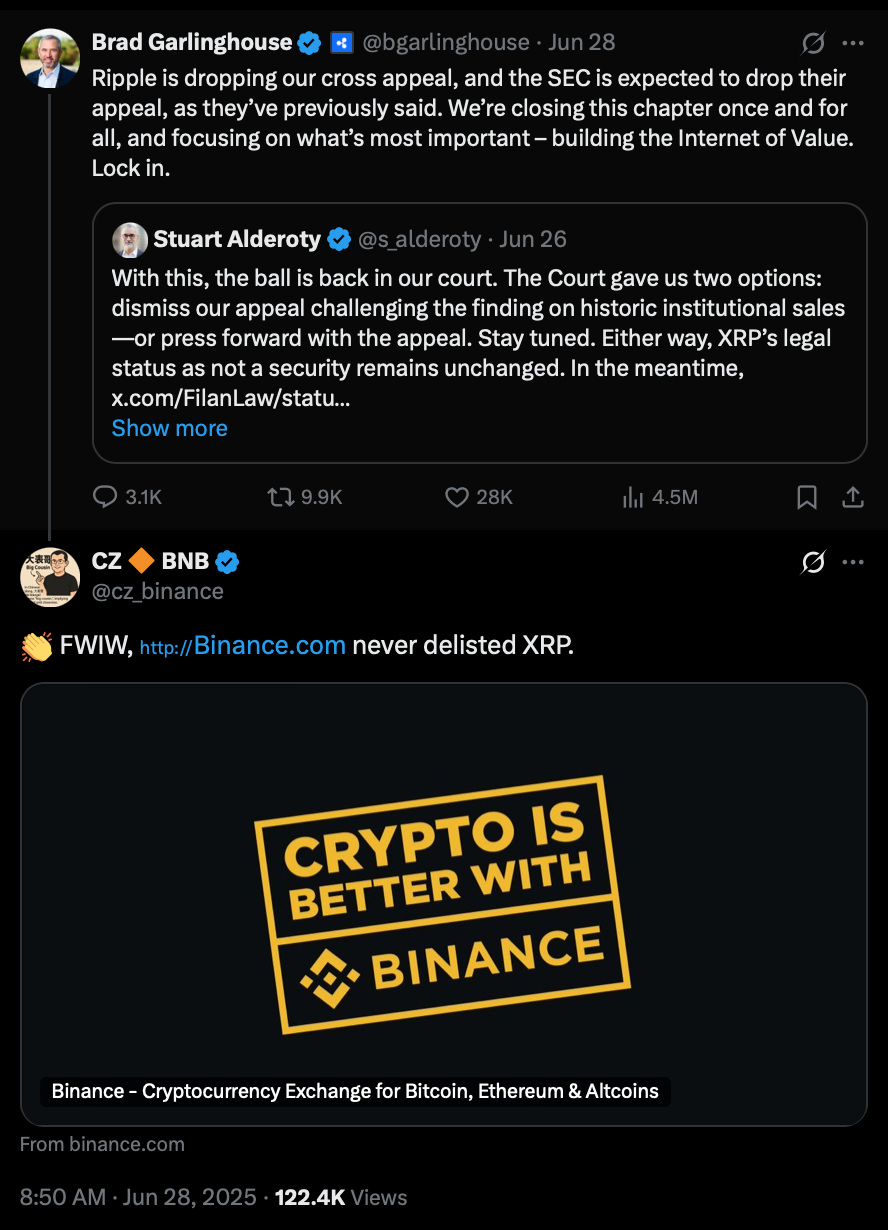The image size is (888, 1230).
Task: Click the @cz_binance handle
Action: pyautogui.click(x=158, y=591)
